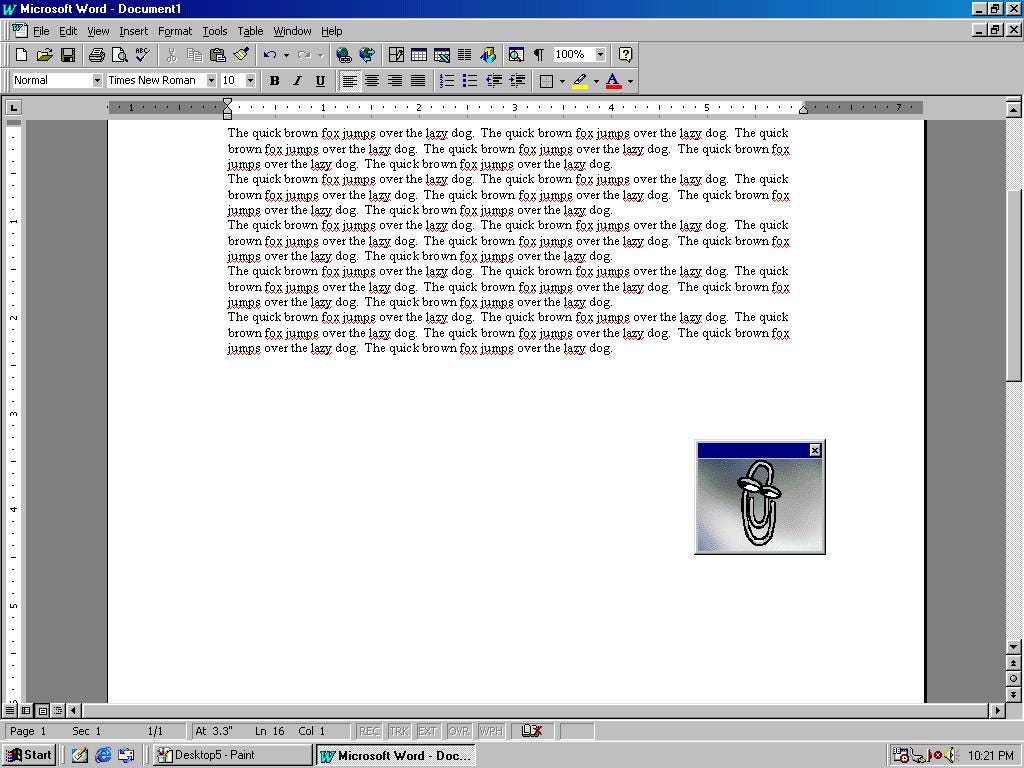Open the Zoom 100% dropdown arrow

point(600,55)
